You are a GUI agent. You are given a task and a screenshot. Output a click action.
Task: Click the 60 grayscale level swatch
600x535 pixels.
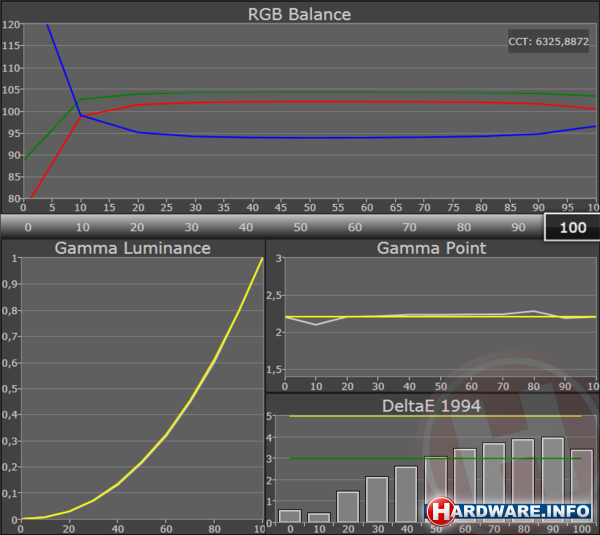pos(354,227)
